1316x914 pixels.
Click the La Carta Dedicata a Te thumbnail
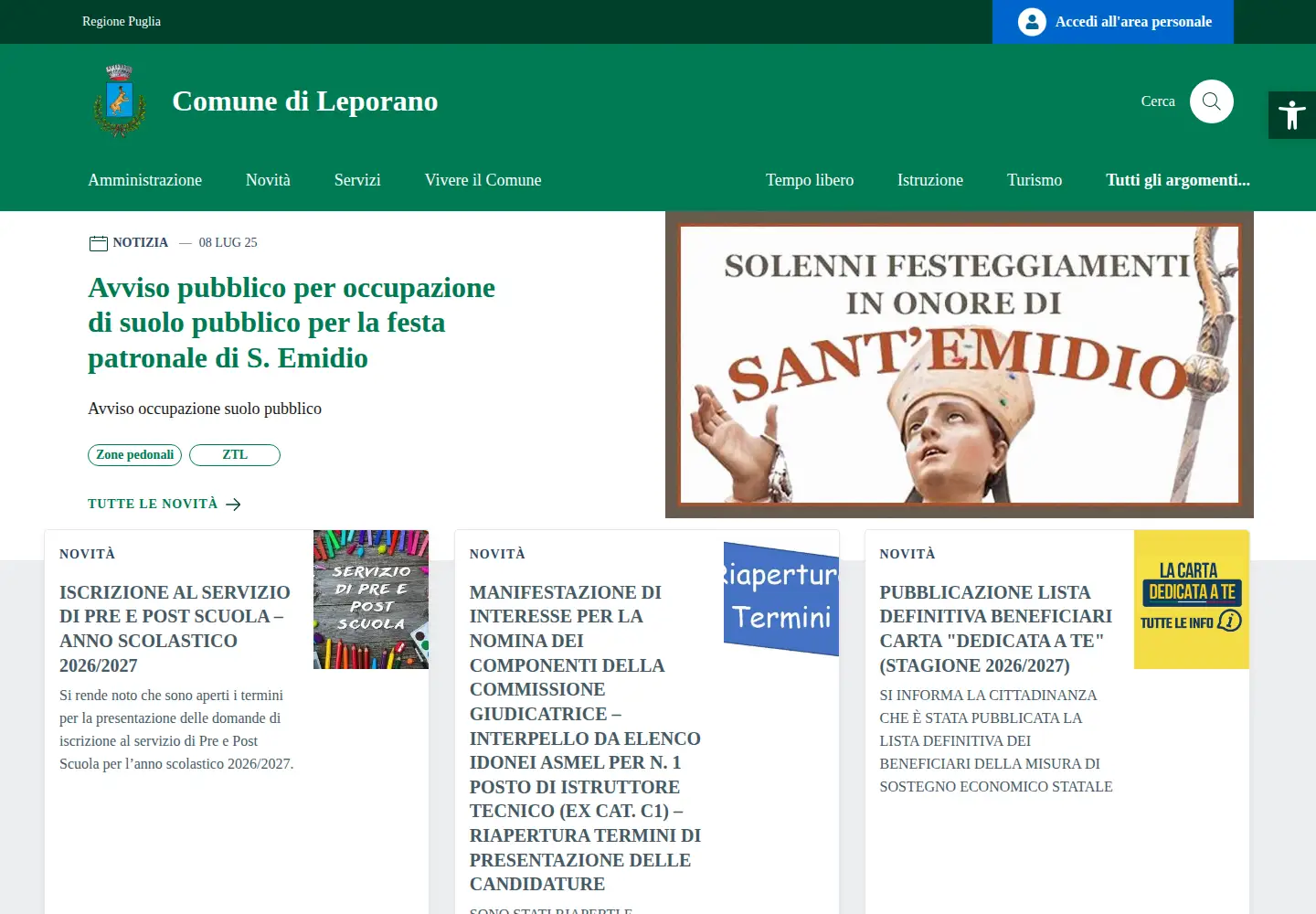pyautogui.click(x=1192, y=600)
